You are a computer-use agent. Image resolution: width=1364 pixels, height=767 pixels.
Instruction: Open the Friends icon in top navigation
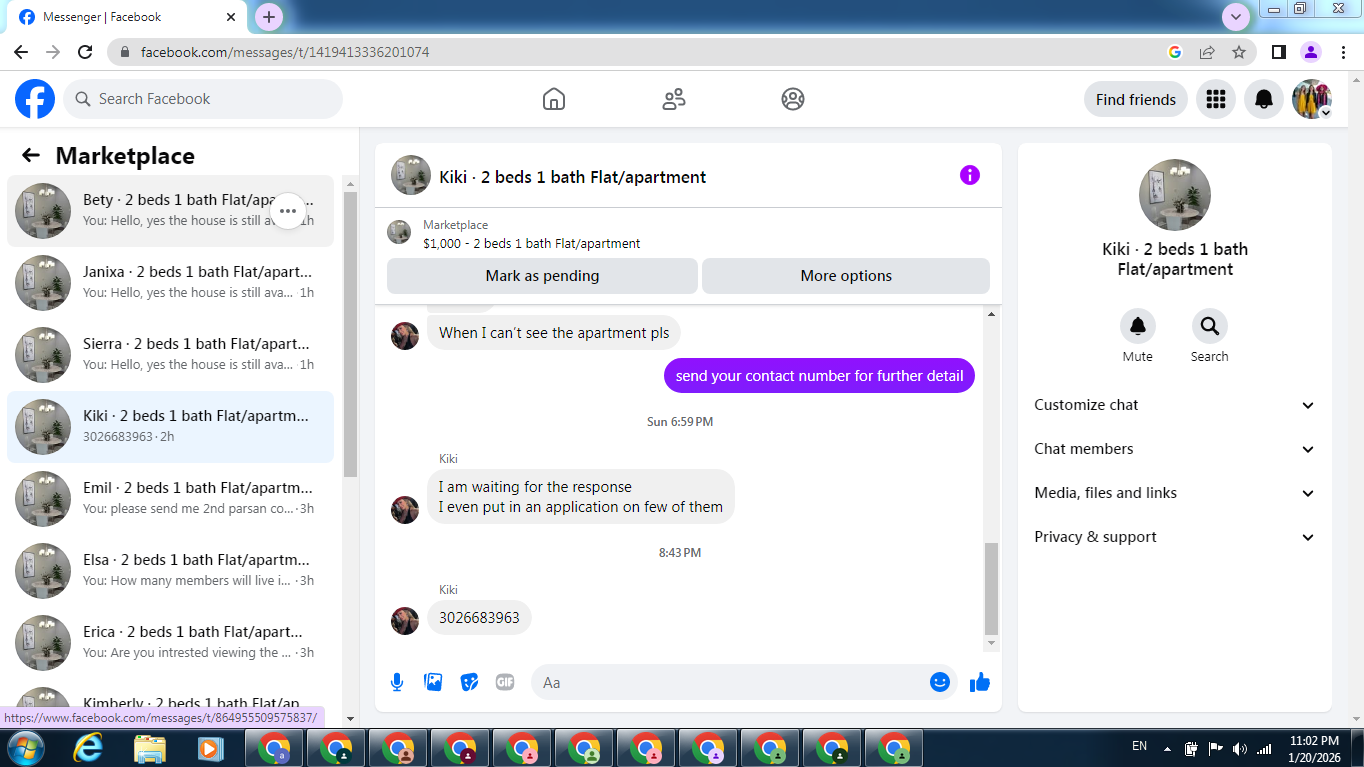674,99
